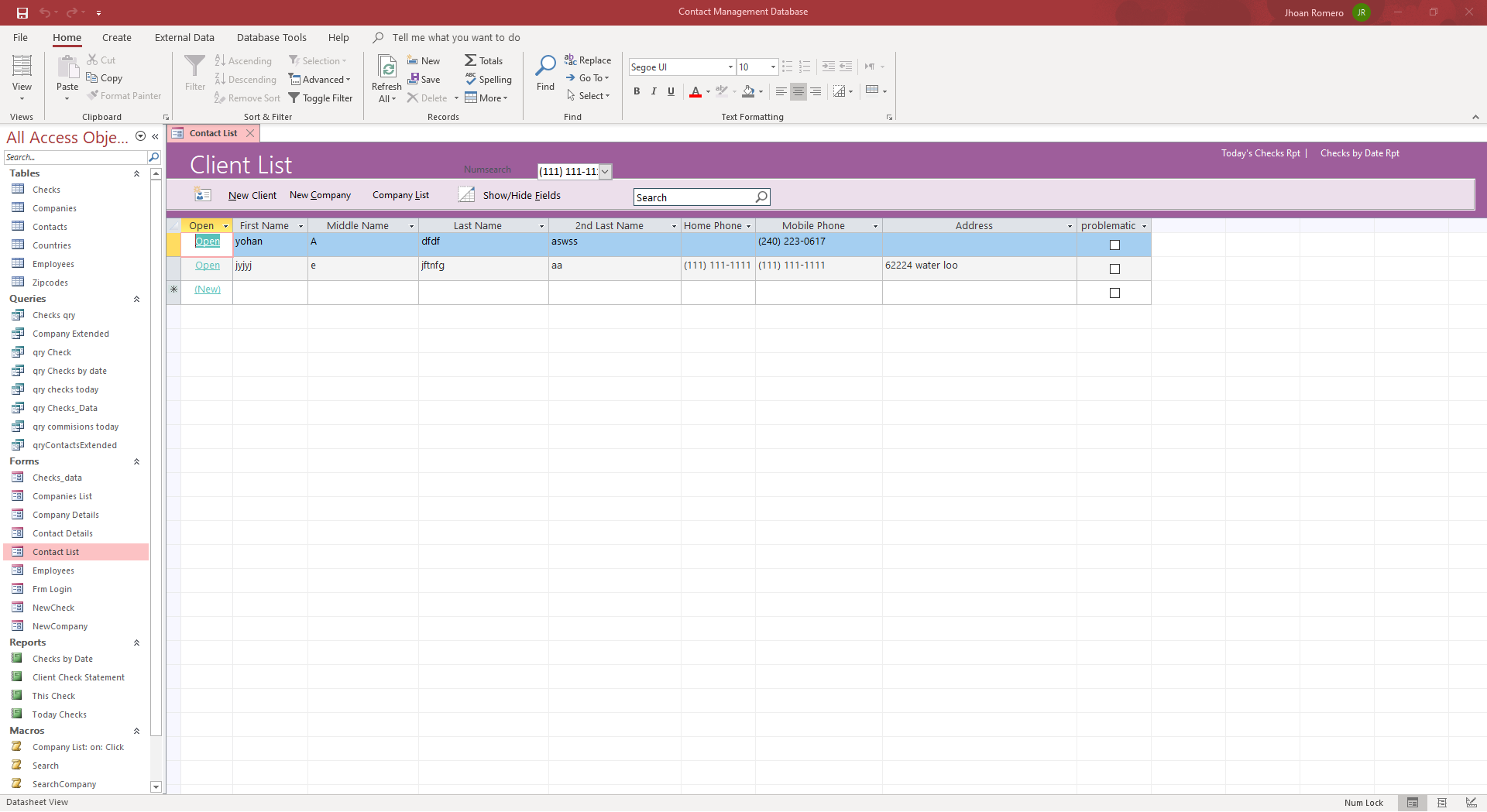Open the Today's Checks Rpt link
1487x812 pixels.
[1260, 153]
